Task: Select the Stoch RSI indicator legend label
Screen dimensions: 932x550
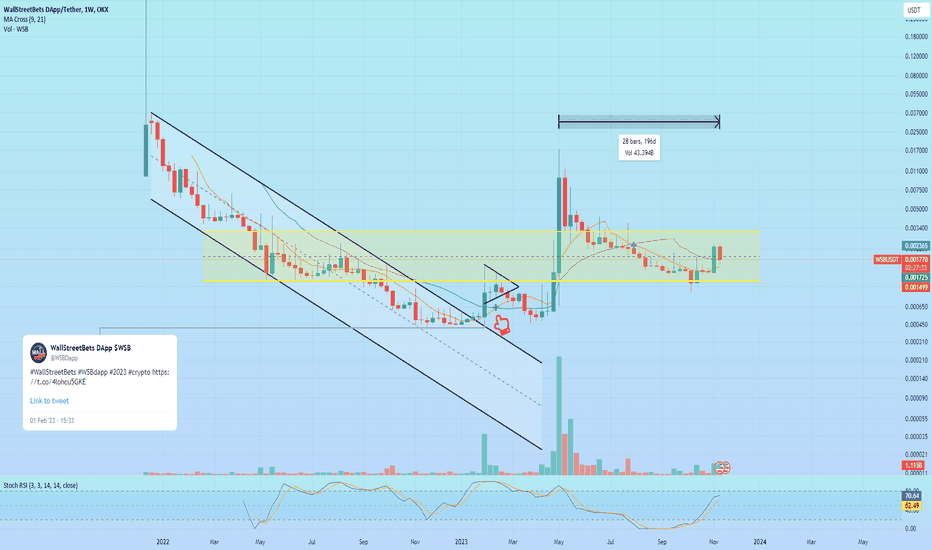Action: click(40, 485)
